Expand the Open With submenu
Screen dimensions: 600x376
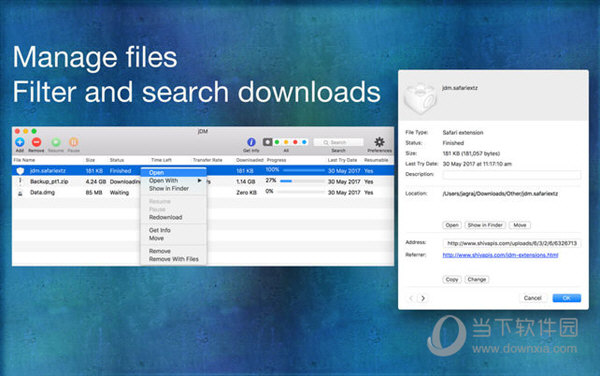[174, 181]
